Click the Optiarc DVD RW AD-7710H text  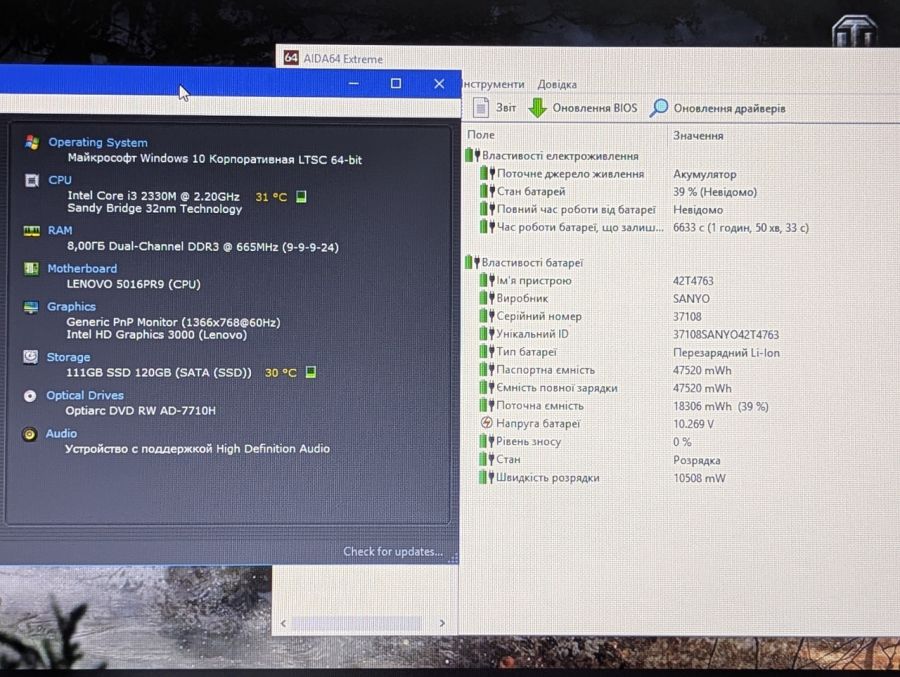pos(141,411)
